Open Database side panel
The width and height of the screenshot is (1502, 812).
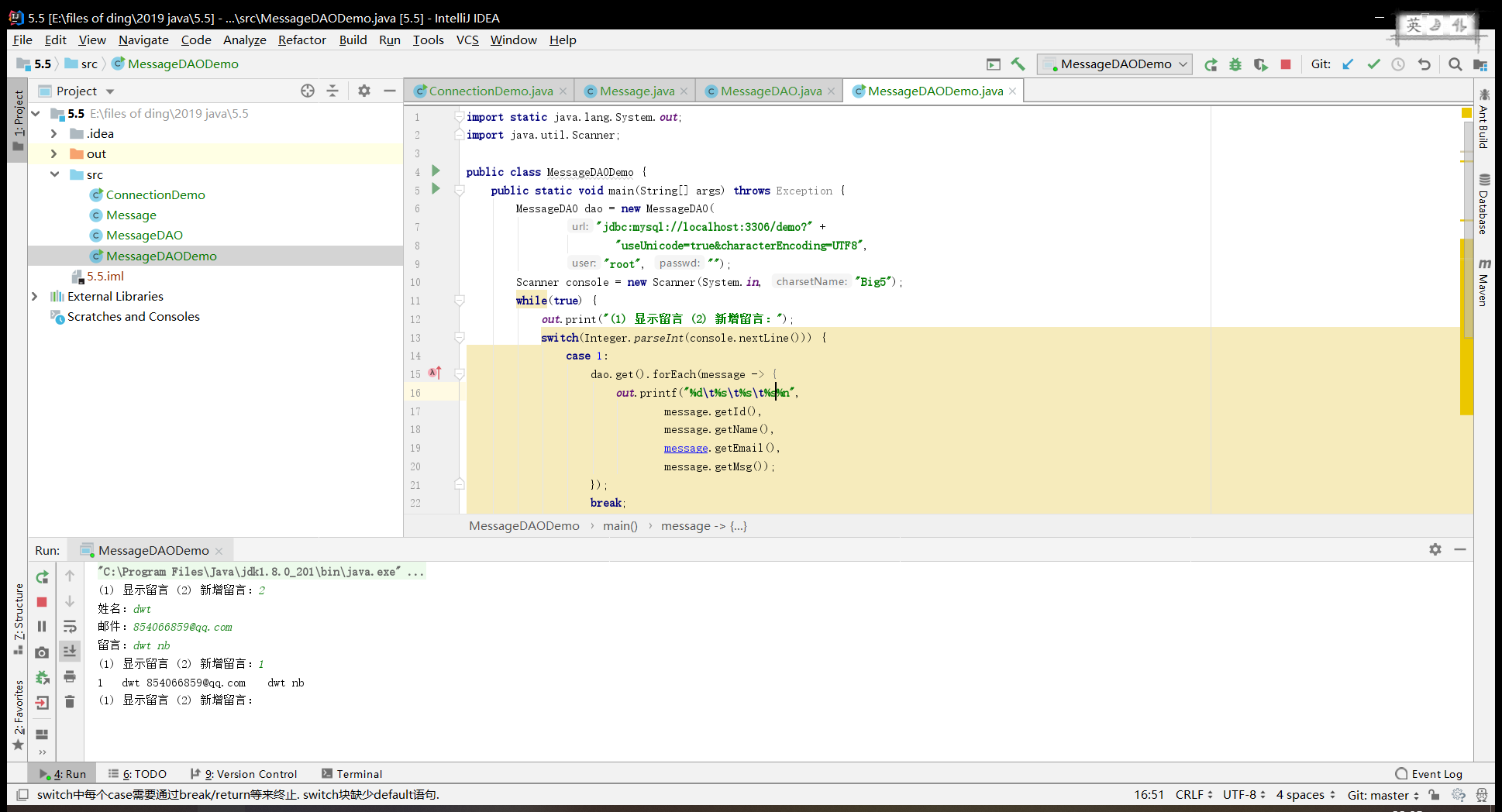[1484, 204]
